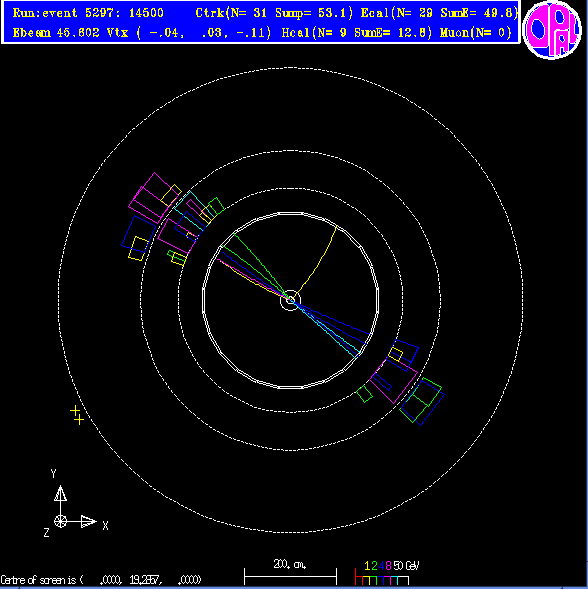The width and height of the screenshot is (588, 589).
Task: Click the yellow 1 GeV legend number
Action: [367, 566]
